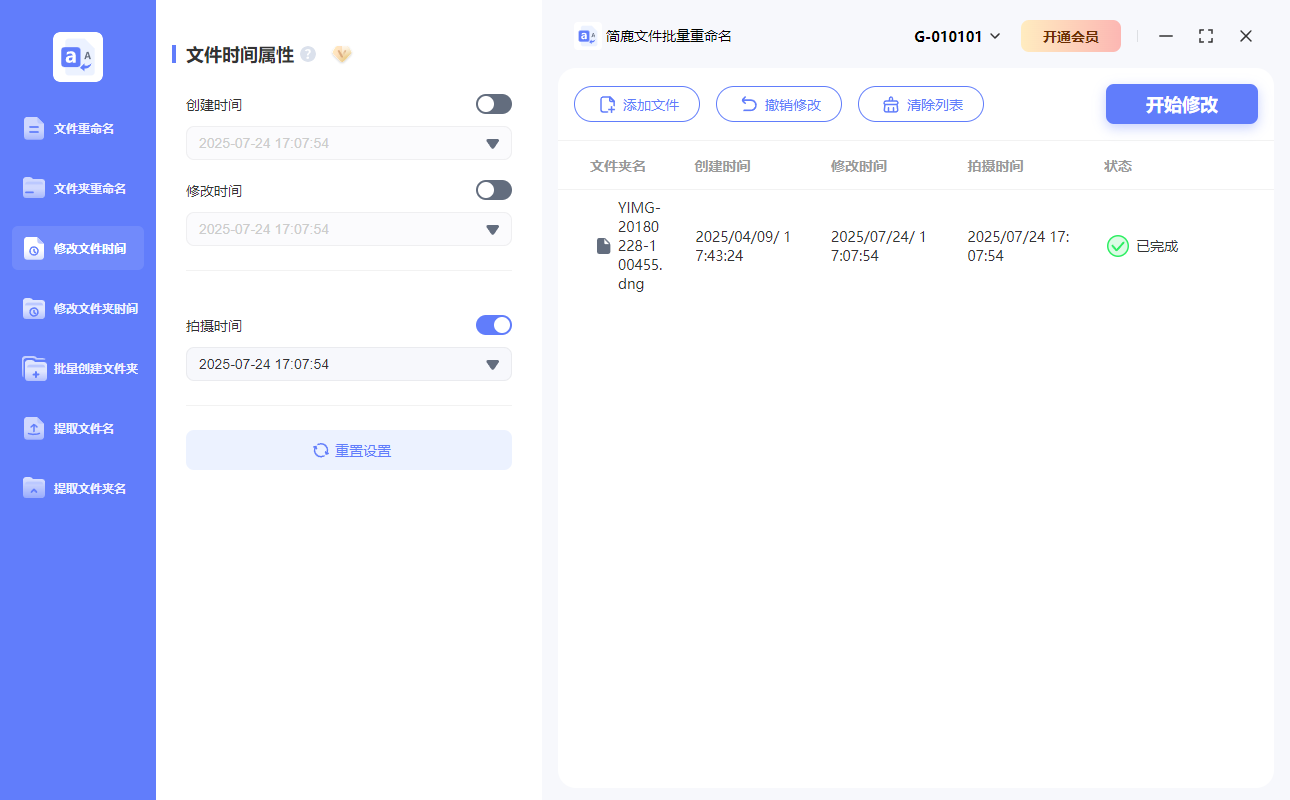Click 清除列表 to clear the file list
The image size is (1290, 800).
click(x=920, y=103)
